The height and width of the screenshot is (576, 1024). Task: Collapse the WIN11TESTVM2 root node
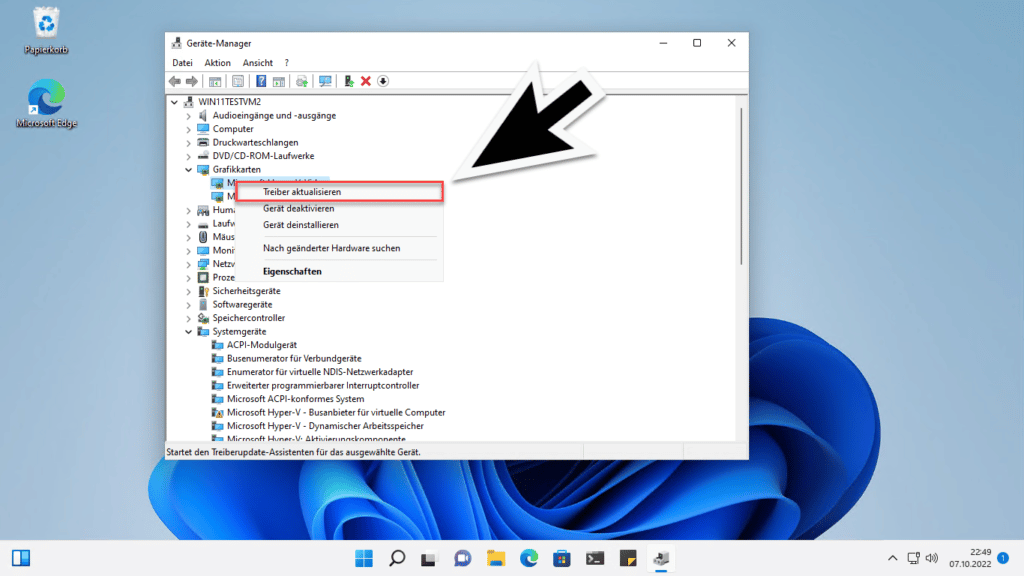tap(174, 102)
